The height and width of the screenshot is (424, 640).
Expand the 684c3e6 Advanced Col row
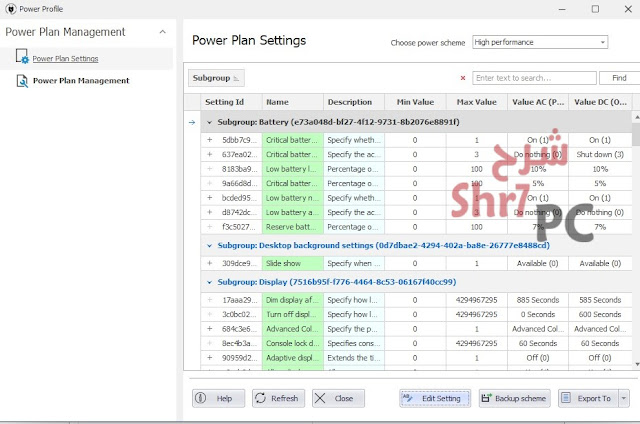(x=209, y=329)
